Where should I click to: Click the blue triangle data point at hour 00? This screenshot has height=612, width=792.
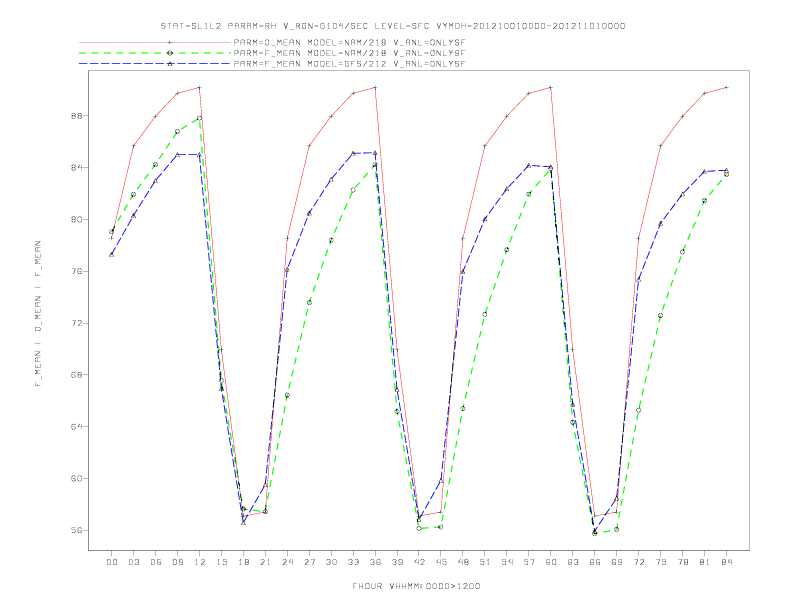(x=112, y=254)
